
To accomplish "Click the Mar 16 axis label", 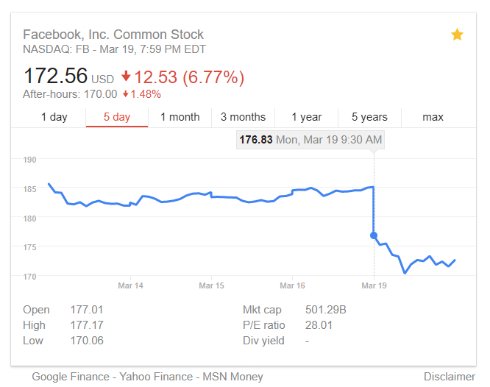I will point(292,285).
